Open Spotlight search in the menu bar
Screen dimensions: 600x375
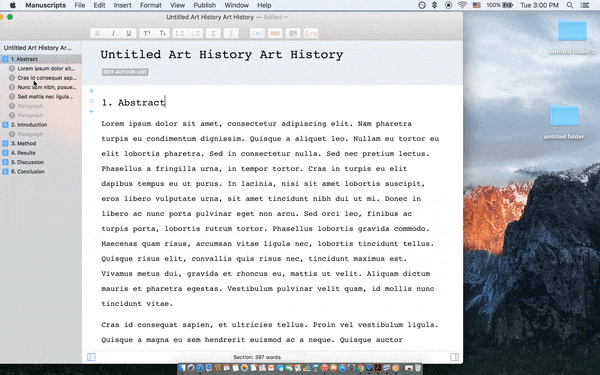tap(570, 5)
